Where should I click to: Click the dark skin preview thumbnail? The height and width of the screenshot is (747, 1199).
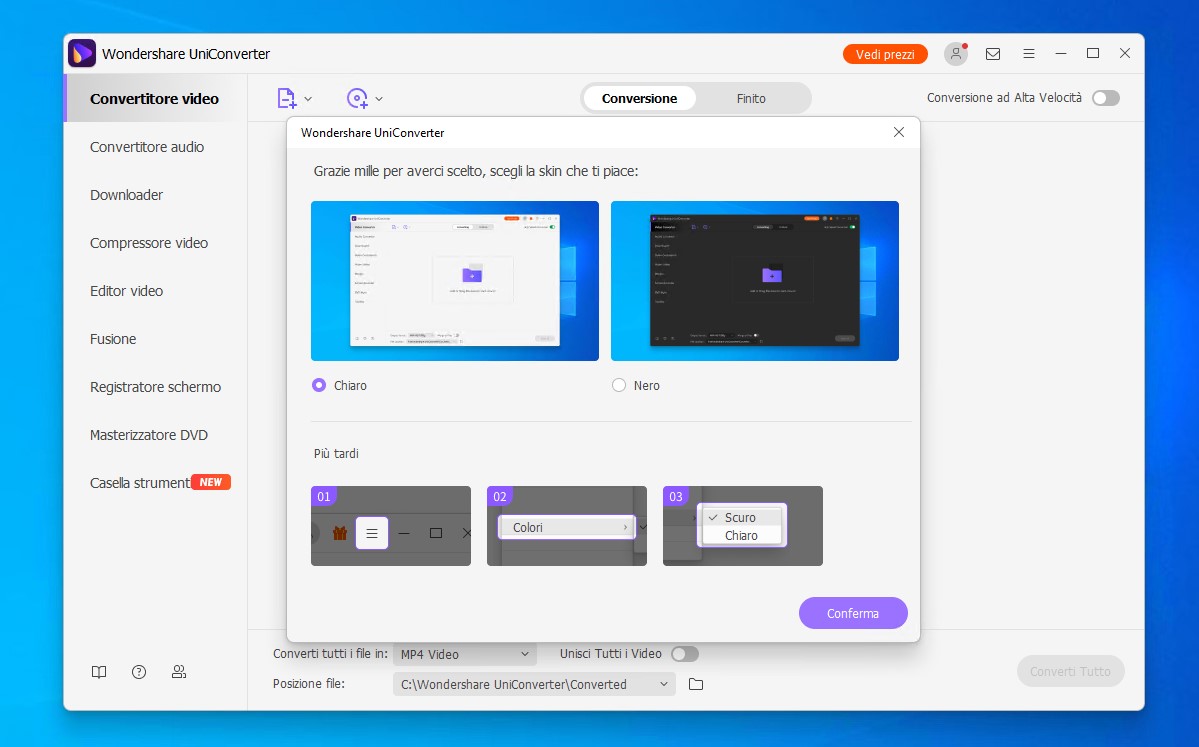click(x=755, y=281)
